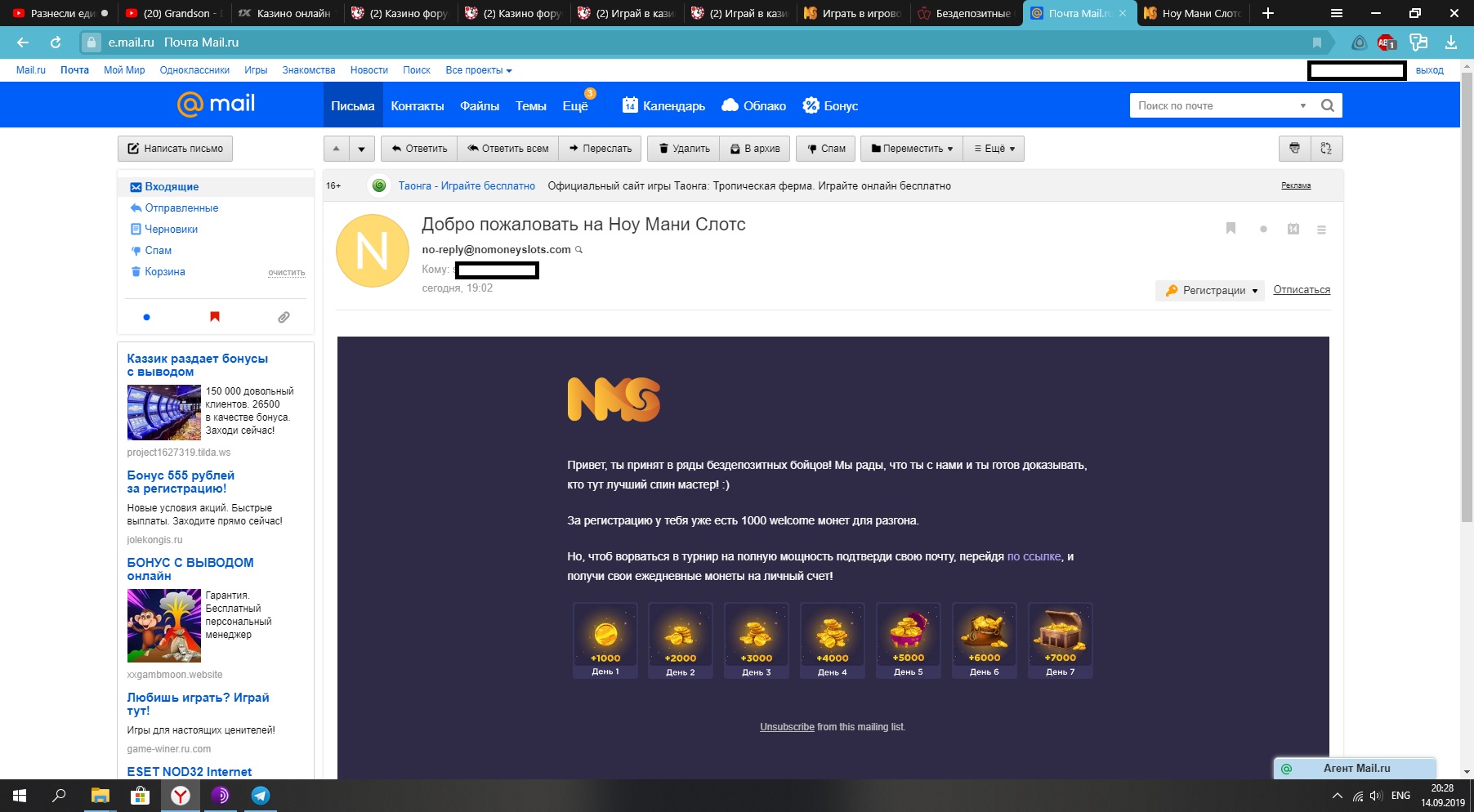Image resolution: width=1474 pixels, height=812 pixels.
Task: Click the volume icon in system tray
Action: point(1376,796)
